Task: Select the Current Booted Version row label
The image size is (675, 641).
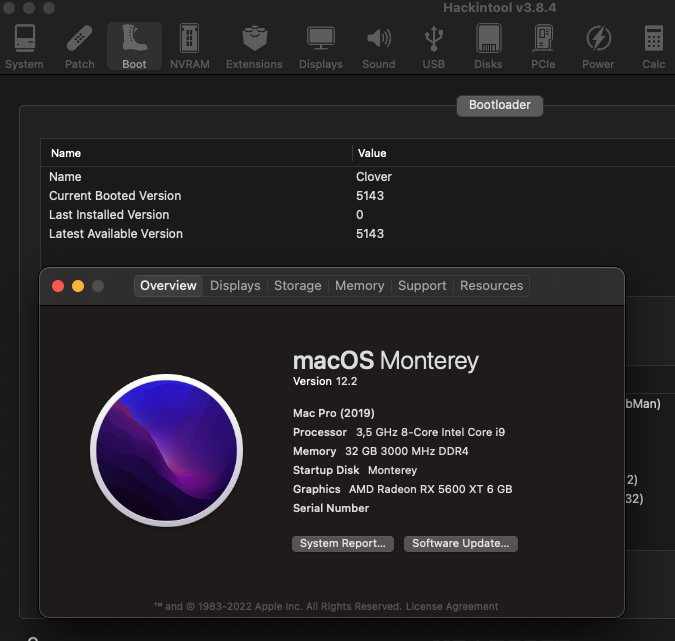Action: coord(115,196)
